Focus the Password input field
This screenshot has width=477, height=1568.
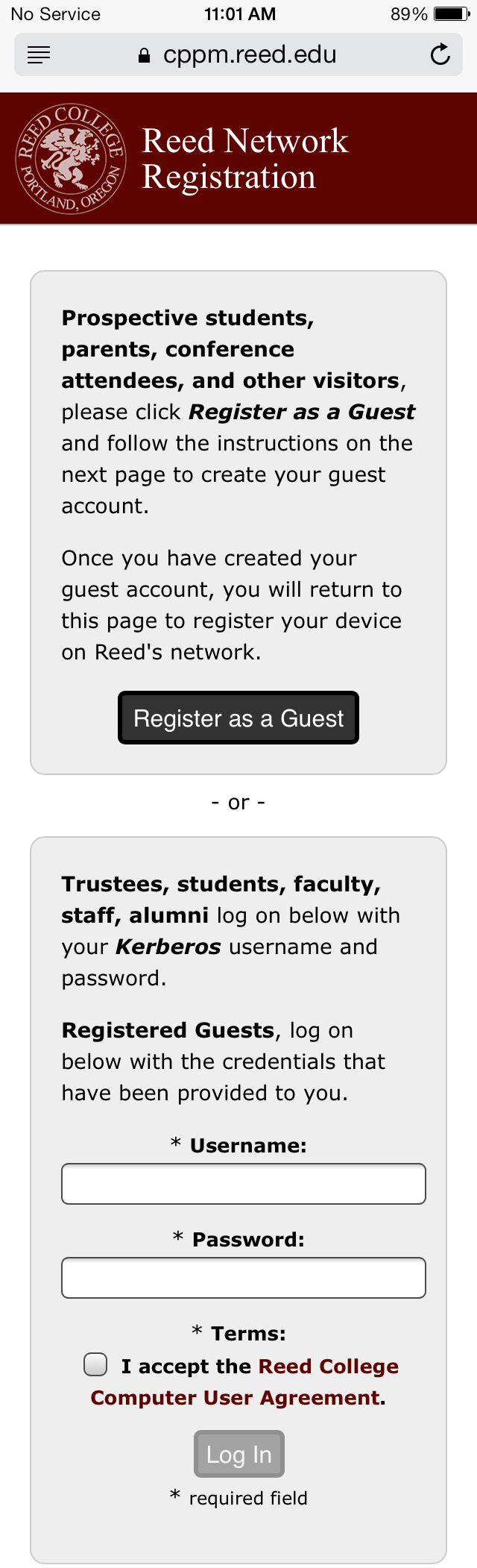pos(243,1278)
